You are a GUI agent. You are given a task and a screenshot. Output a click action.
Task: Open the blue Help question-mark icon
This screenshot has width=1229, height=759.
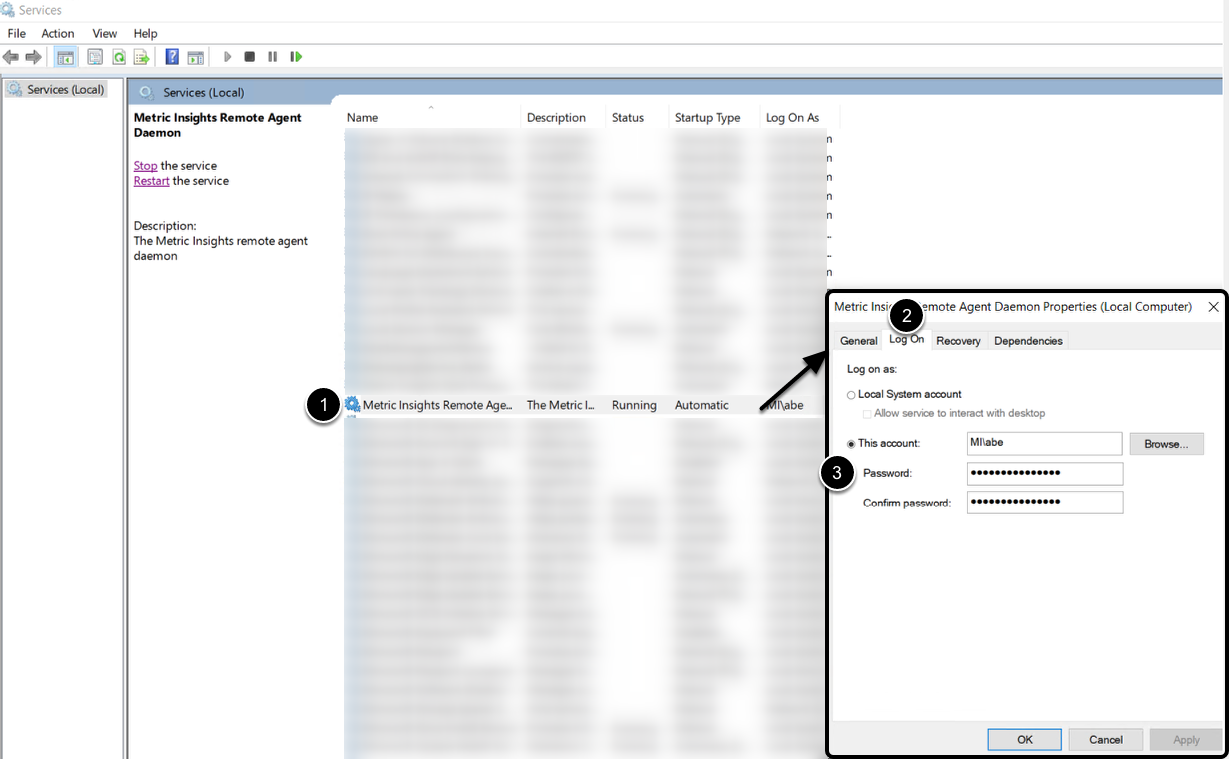coord(172,57)
